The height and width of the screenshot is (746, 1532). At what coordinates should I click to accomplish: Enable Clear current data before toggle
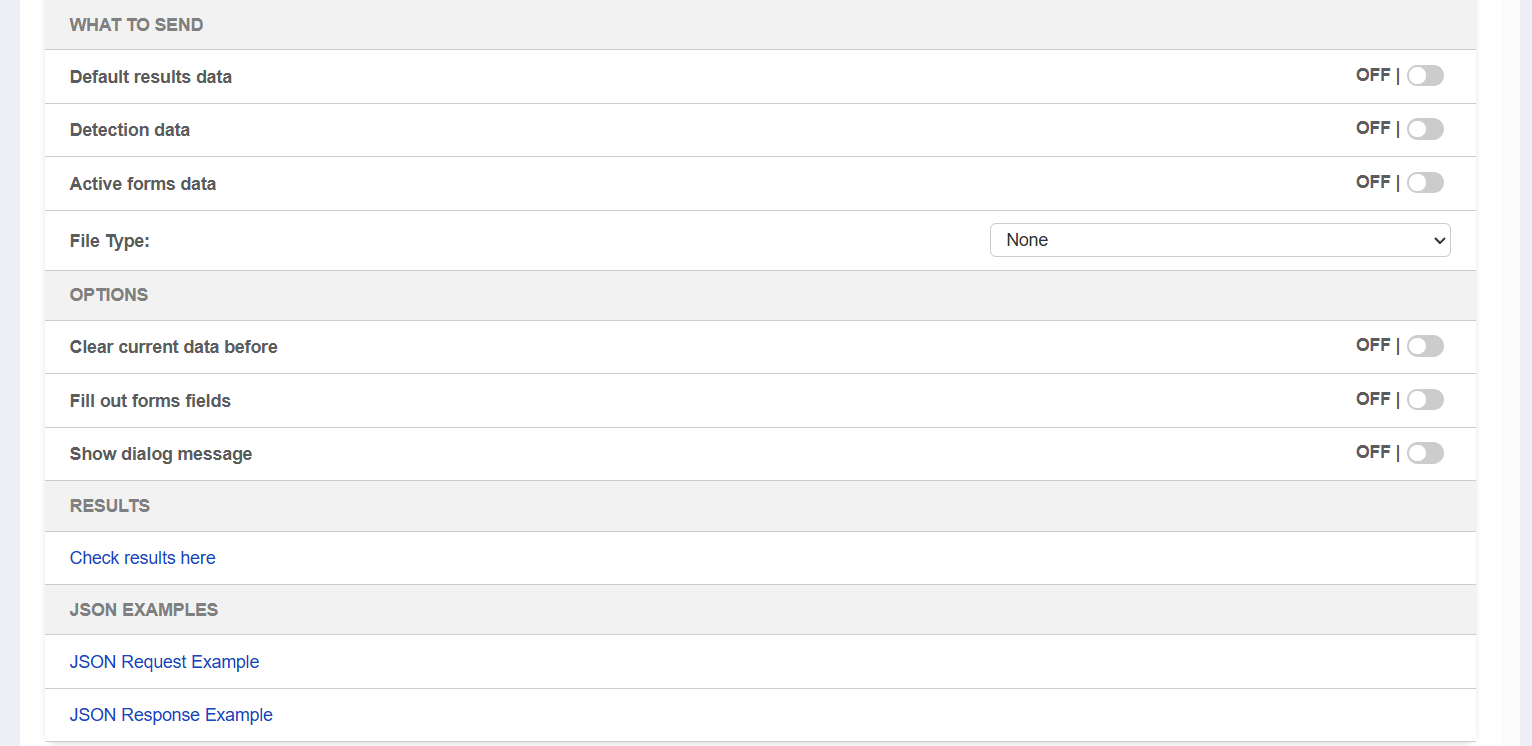coord(1424,346)
